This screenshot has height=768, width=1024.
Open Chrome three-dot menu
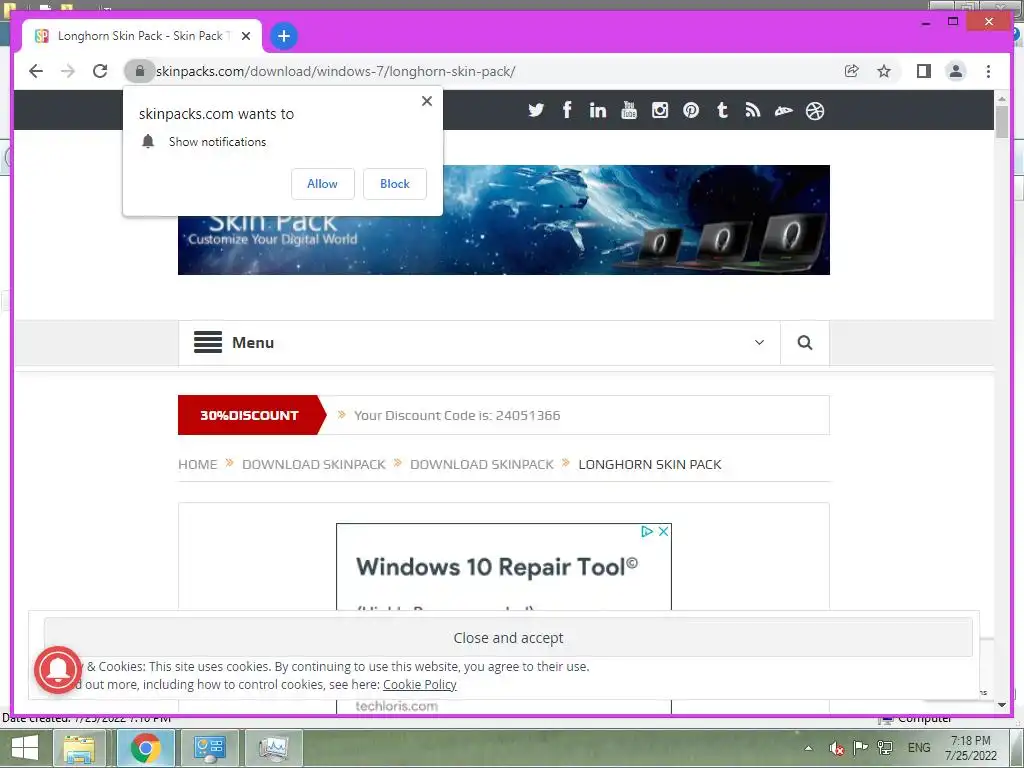(988, 71)
